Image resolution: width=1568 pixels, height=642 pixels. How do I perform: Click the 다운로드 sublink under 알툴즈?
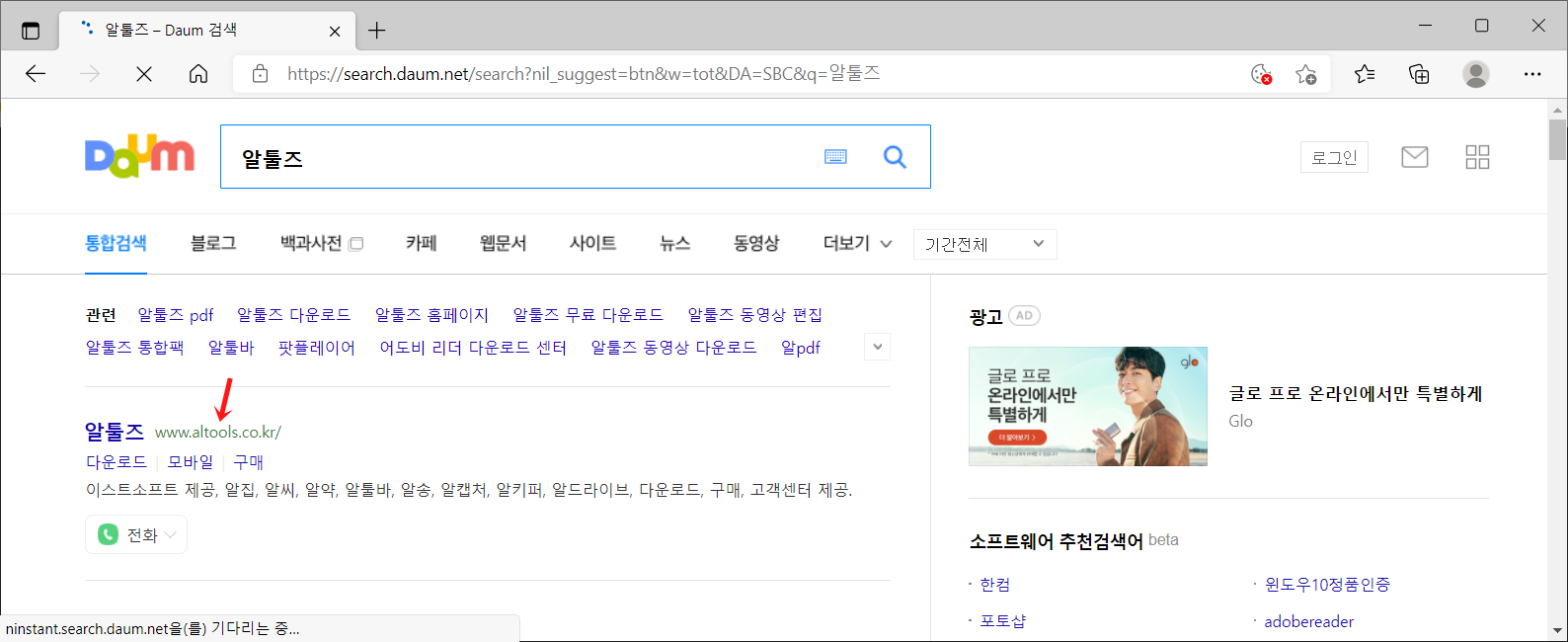117,461
